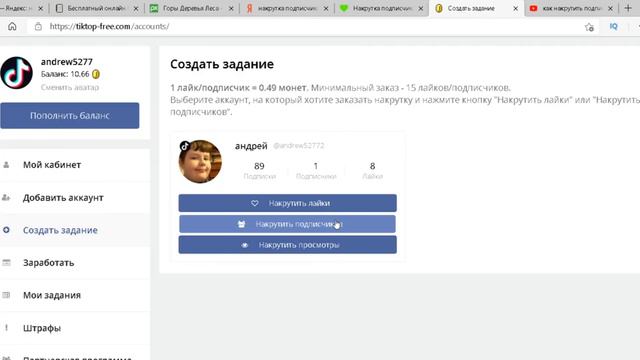Click the heart icon on Накрутить лайки
640x360 pixels.
click(255, 203)
